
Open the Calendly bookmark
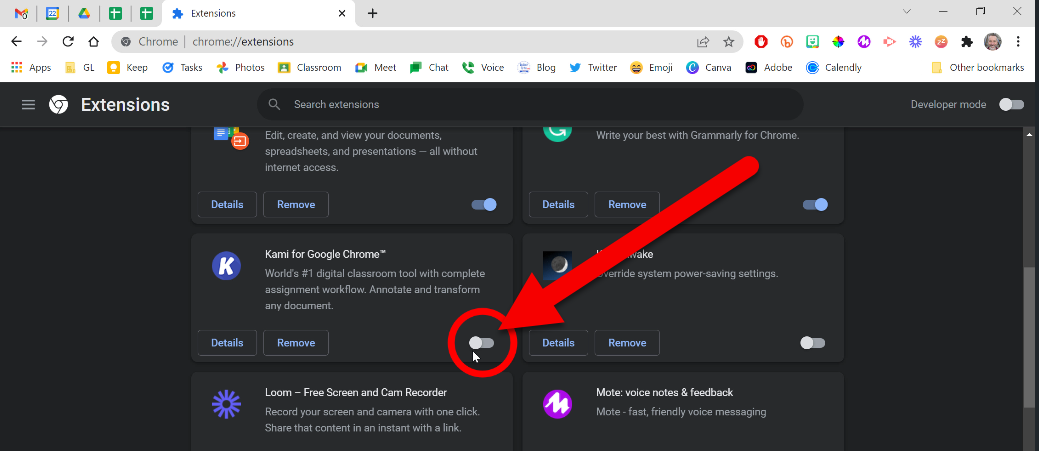click(x=834, y=68)
